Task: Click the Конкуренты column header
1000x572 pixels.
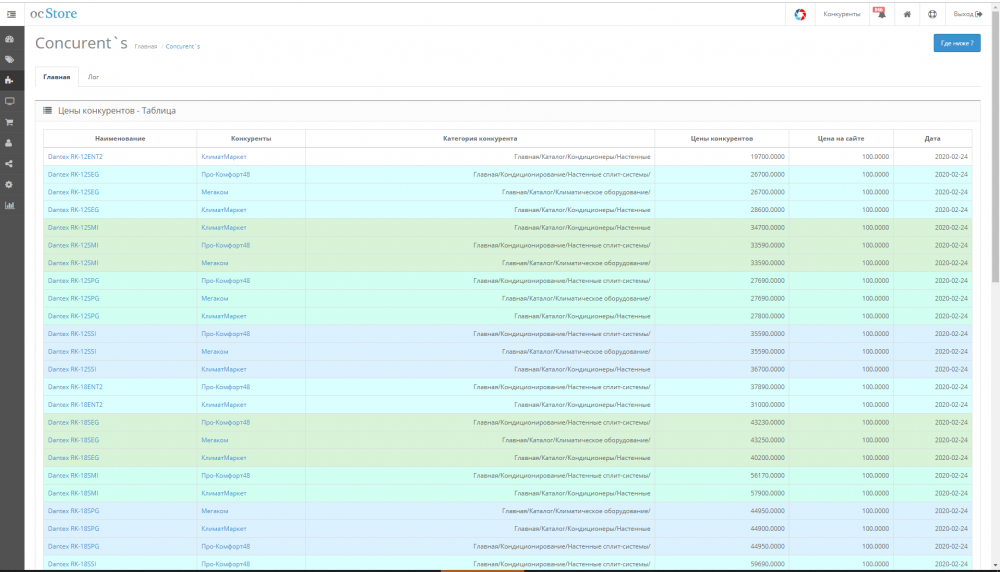Action: coord(251,138)
